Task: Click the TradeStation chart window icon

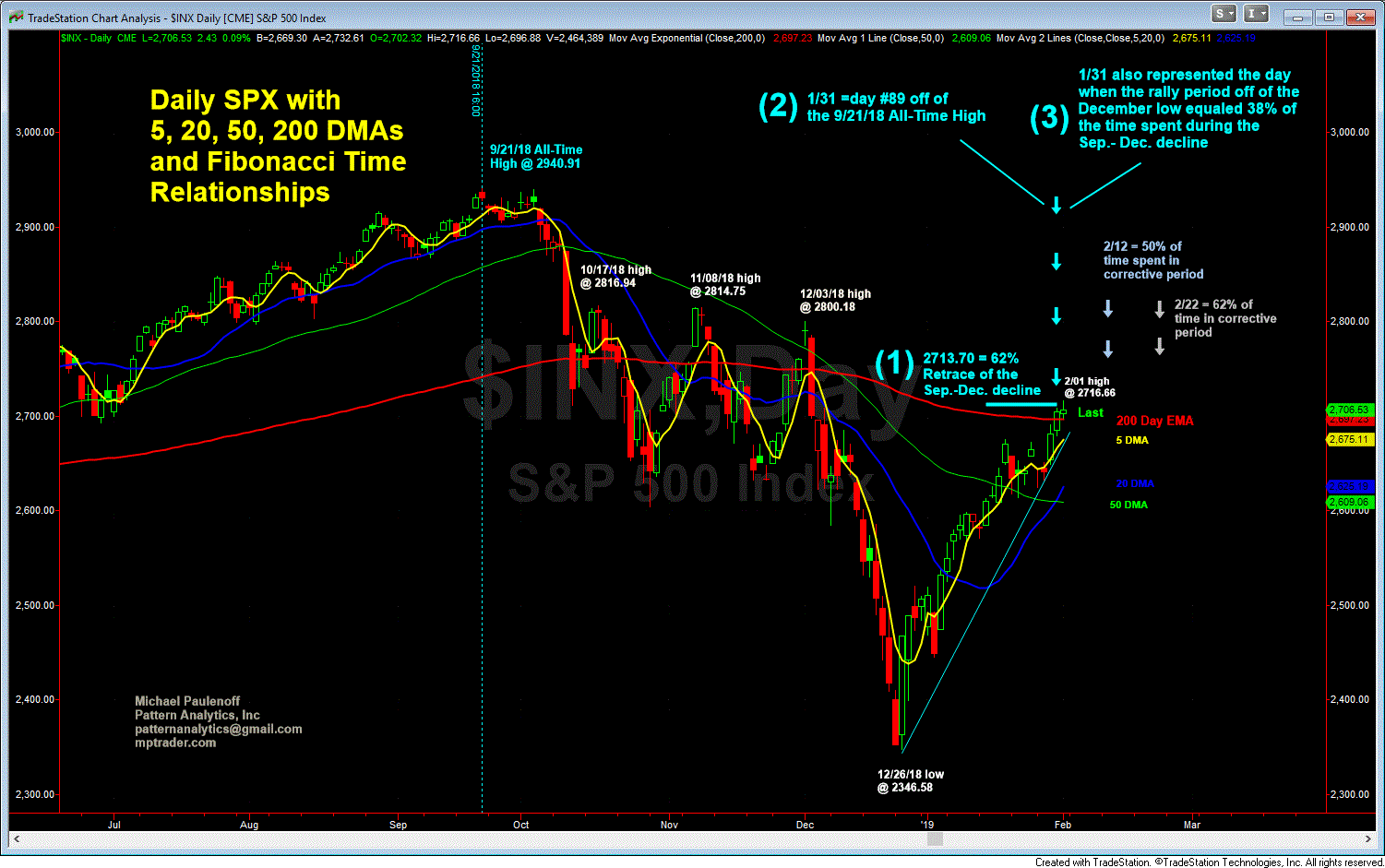Action: click(x=17, y=17)
